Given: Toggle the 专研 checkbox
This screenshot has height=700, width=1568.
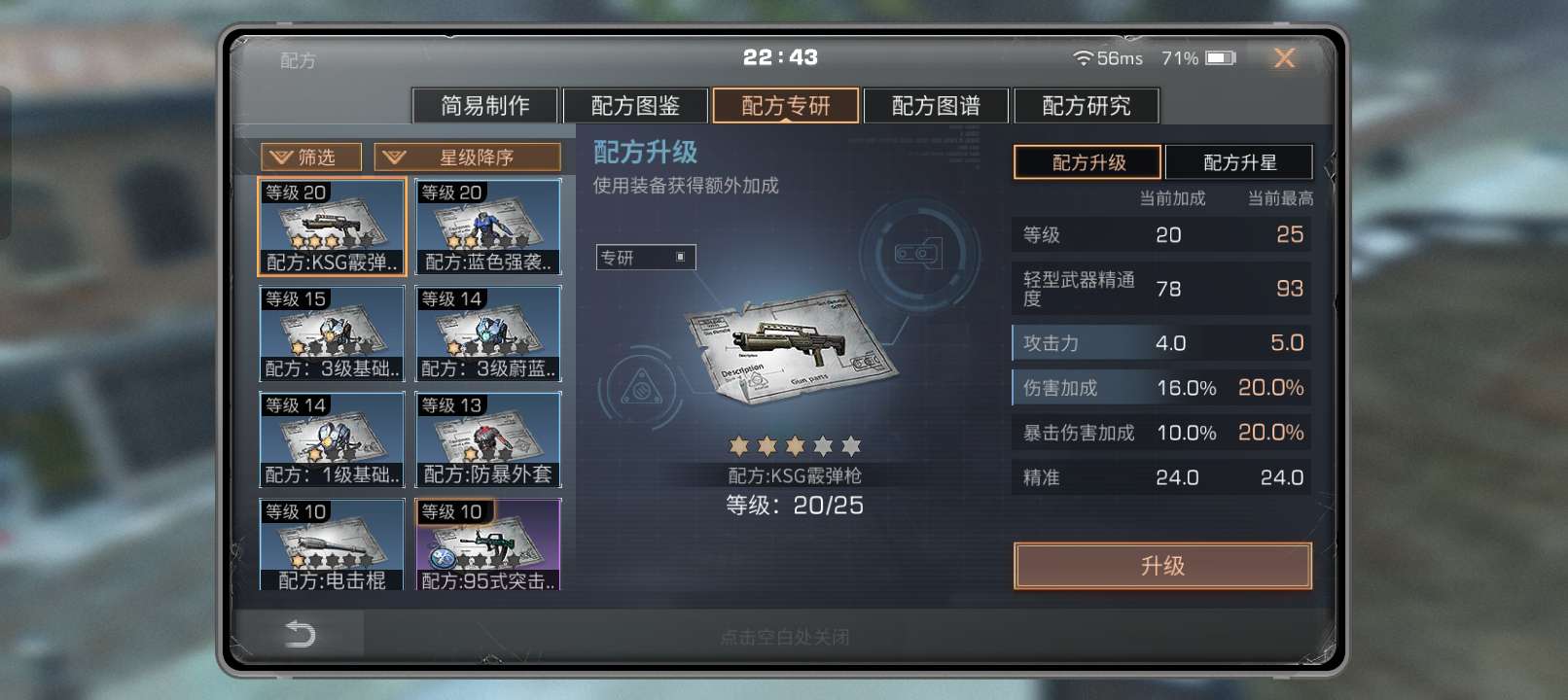Looking at the screenshot, I should coord(680,257).
